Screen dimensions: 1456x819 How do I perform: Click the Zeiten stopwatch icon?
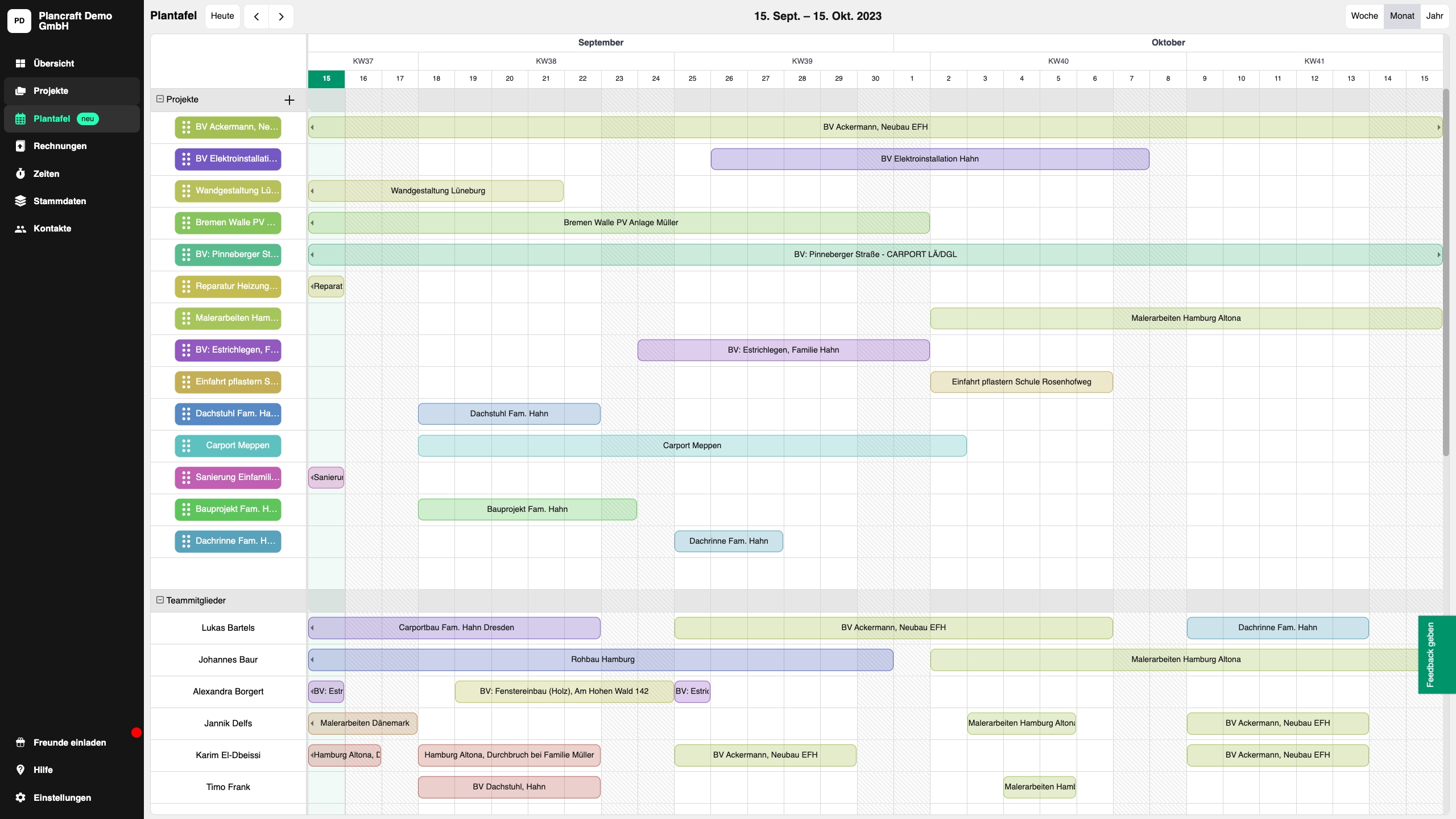tap(20, 173)
